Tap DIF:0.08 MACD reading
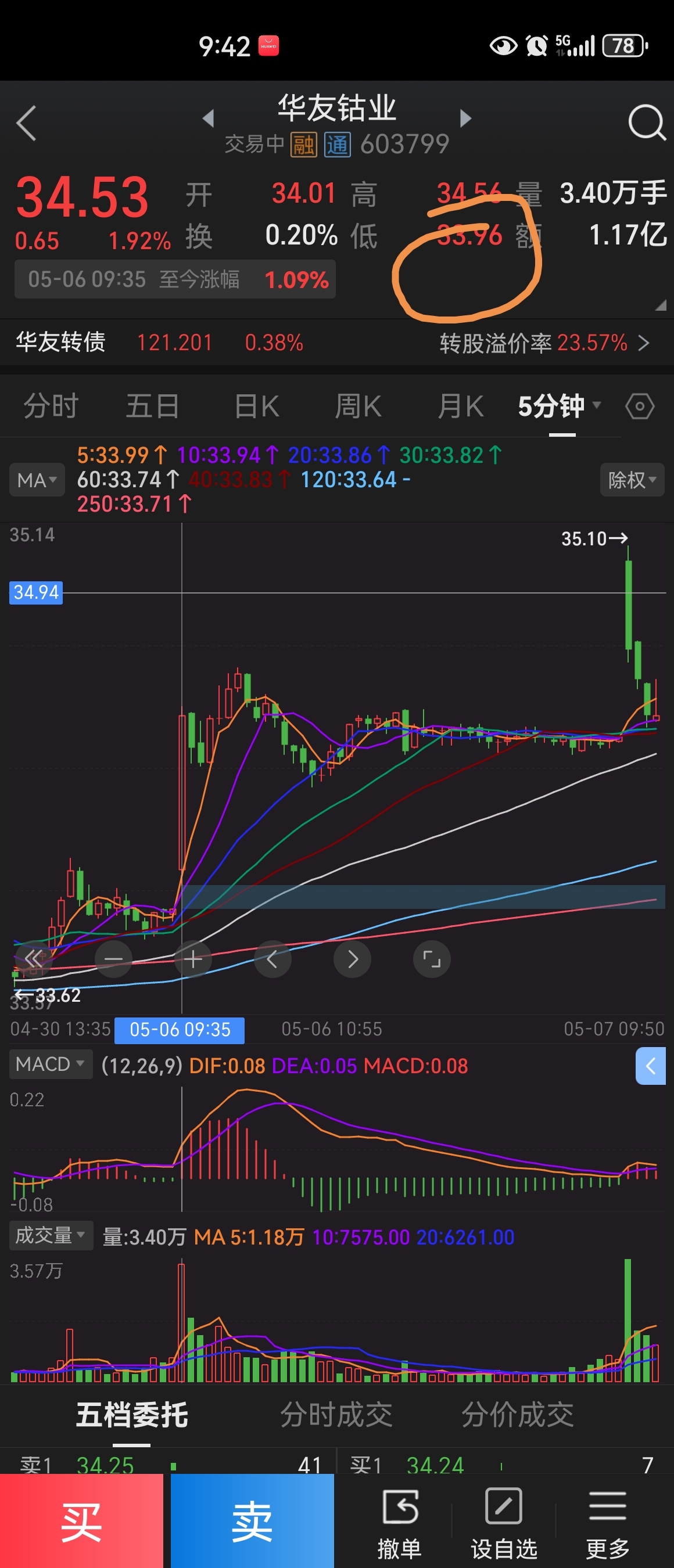 [227, 1066]
